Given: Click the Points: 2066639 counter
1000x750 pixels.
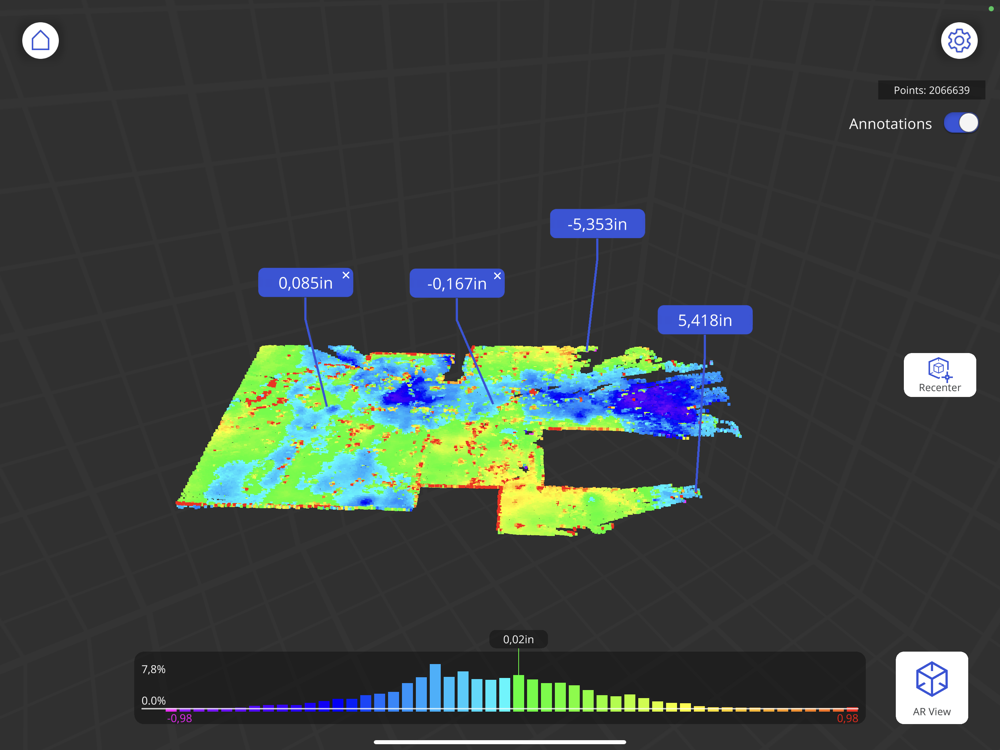Looking at the screenshot, I should tap(931, 90).
